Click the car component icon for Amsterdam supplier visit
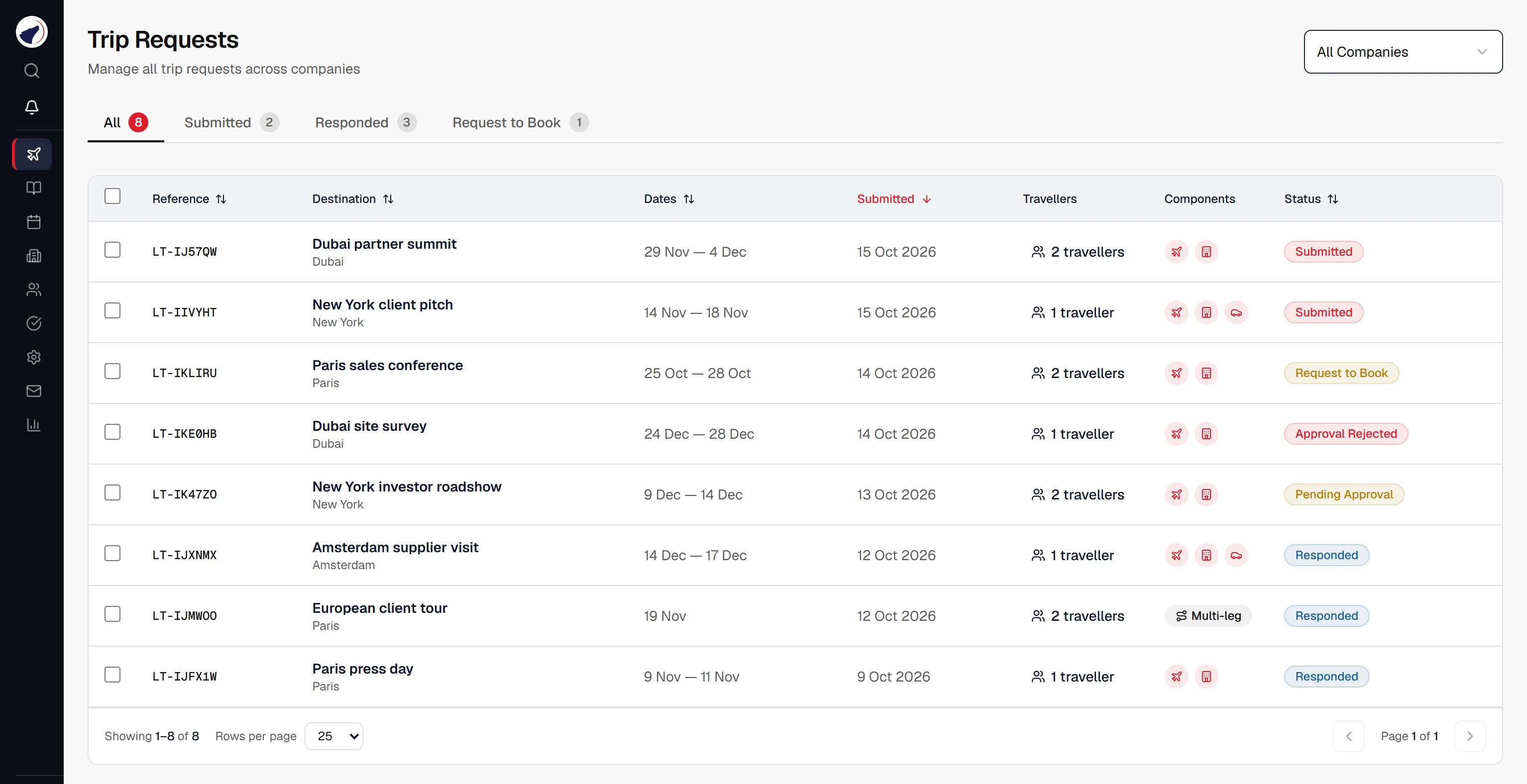The width and height of the screenshot is (1527, 784). click(x=1236, y=555)
